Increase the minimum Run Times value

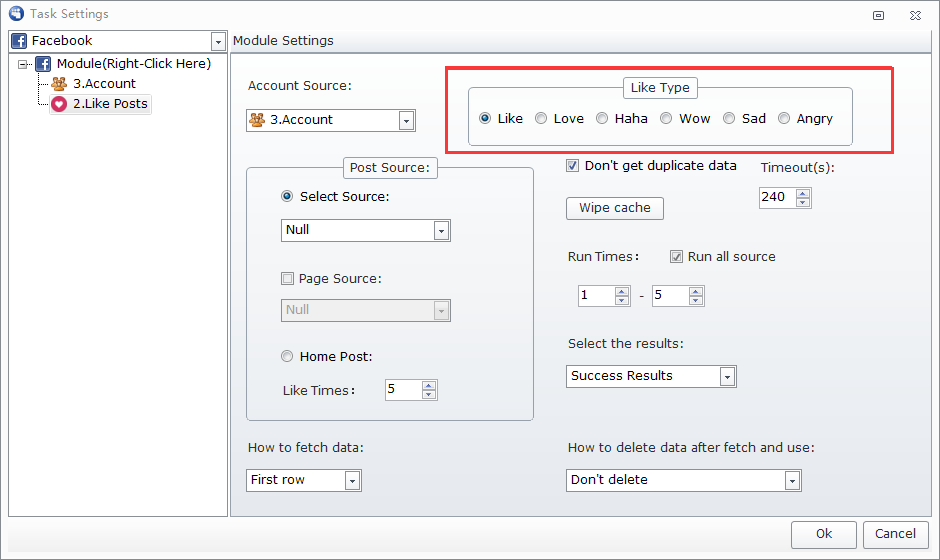tap(622, 291)
